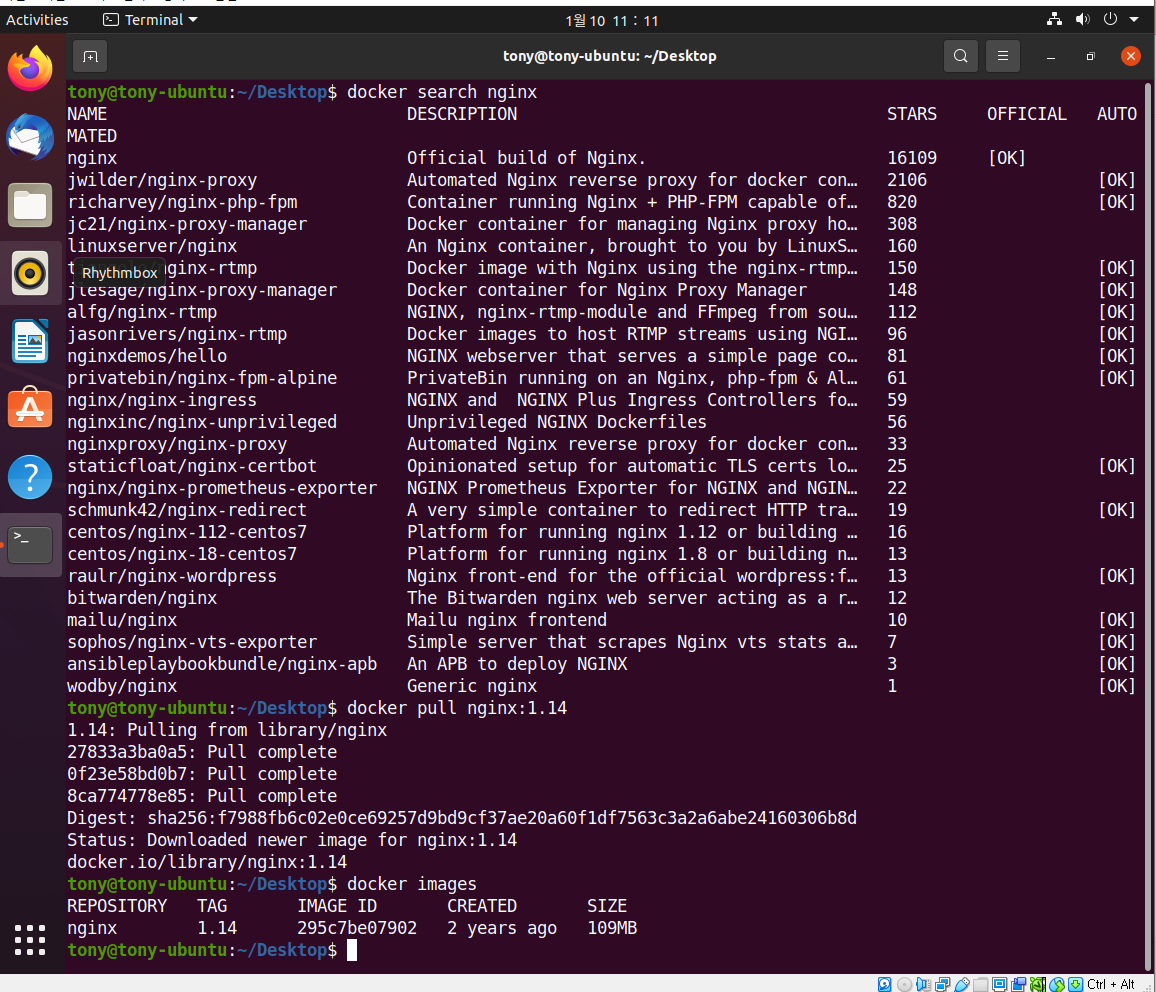Click the 109MB size value
The height and width of the screenshot is (992, 1156).
tap(612, 928)
